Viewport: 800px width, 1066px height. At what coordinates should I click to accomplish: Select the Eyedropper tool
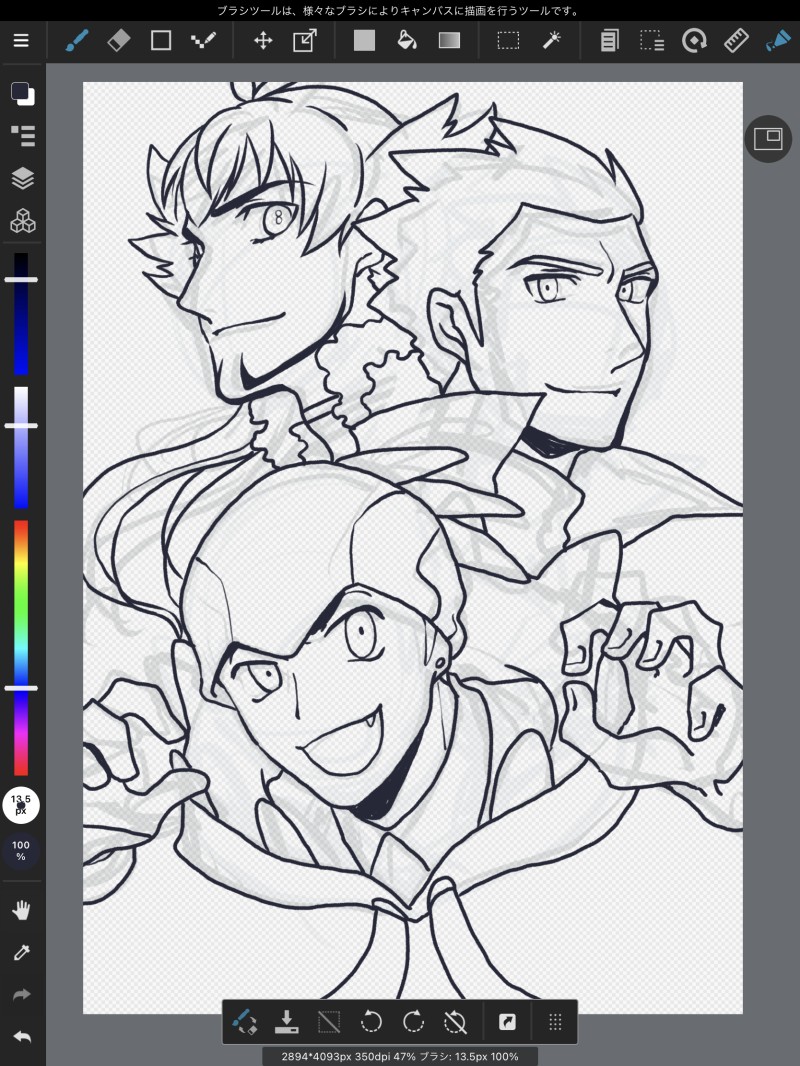point(21,952)
